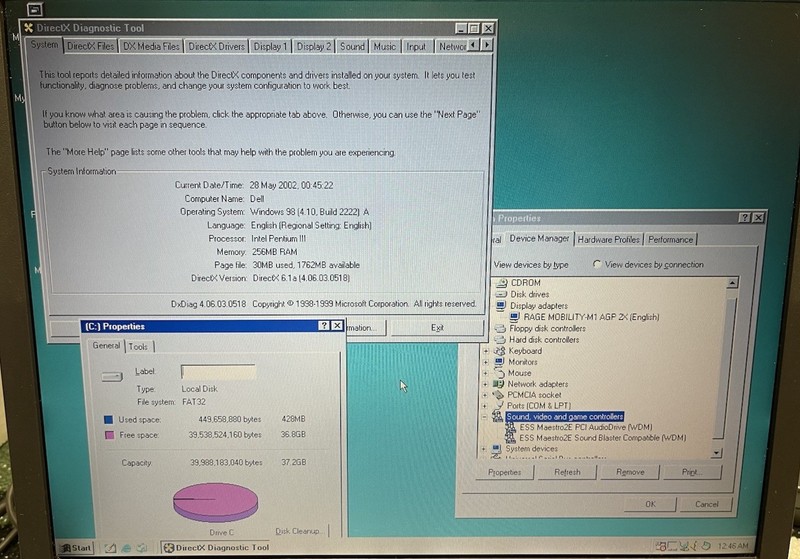Click the Display adapters category icon
This screenshot has height=559, width=800.
click(501, 306)
